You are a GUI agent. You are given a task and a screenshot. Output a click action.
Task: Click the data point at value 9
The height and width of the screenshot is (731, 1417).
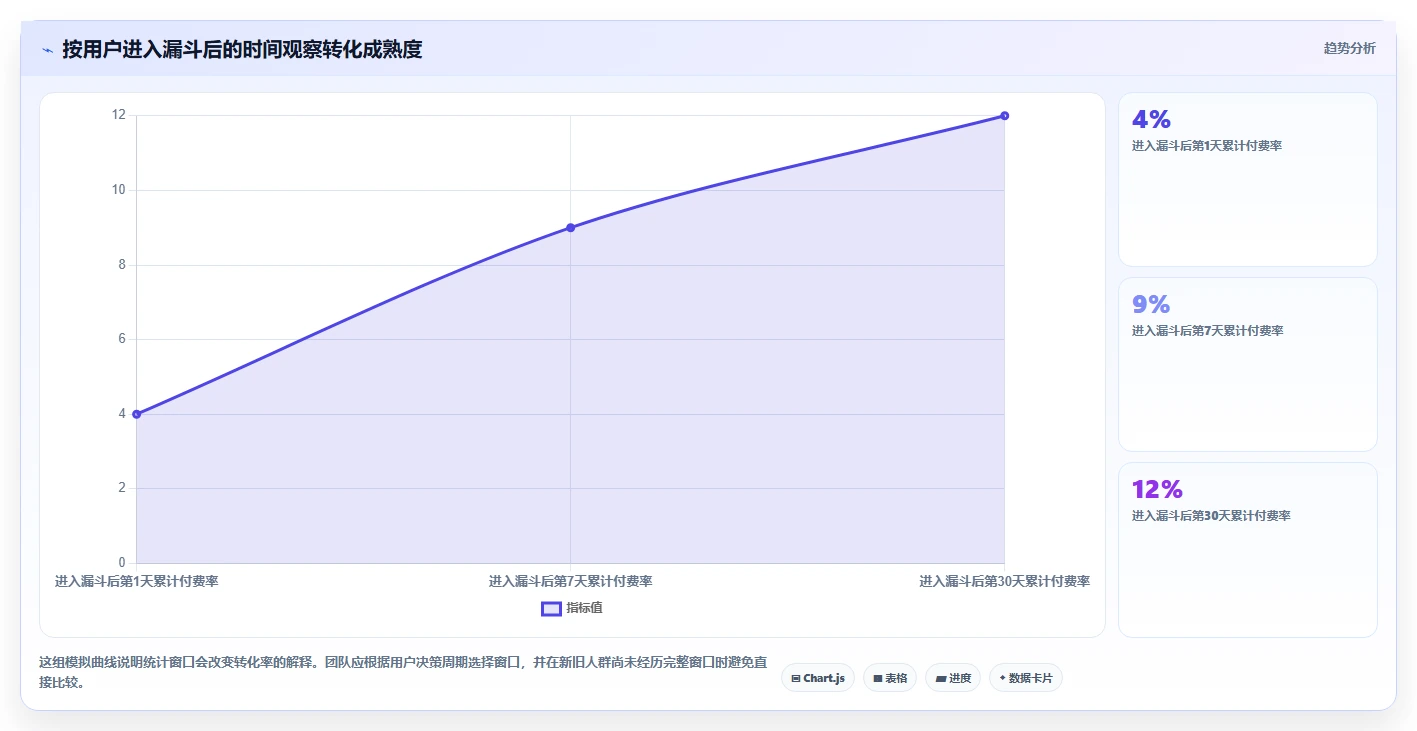coord(571,228)
